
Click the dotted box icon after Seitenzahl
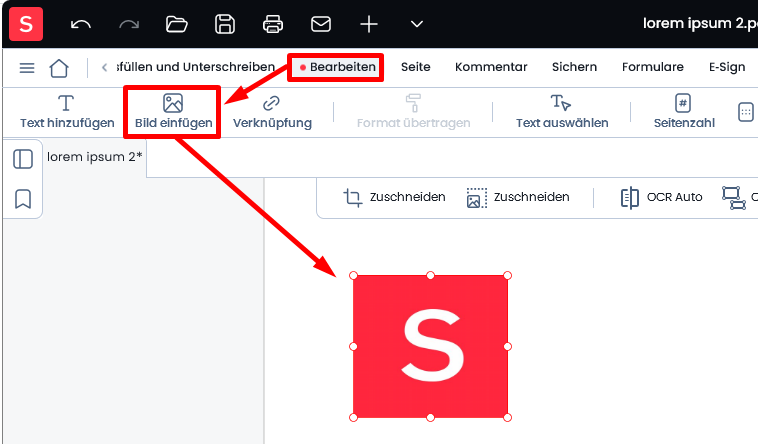click(x=746, y=112)
